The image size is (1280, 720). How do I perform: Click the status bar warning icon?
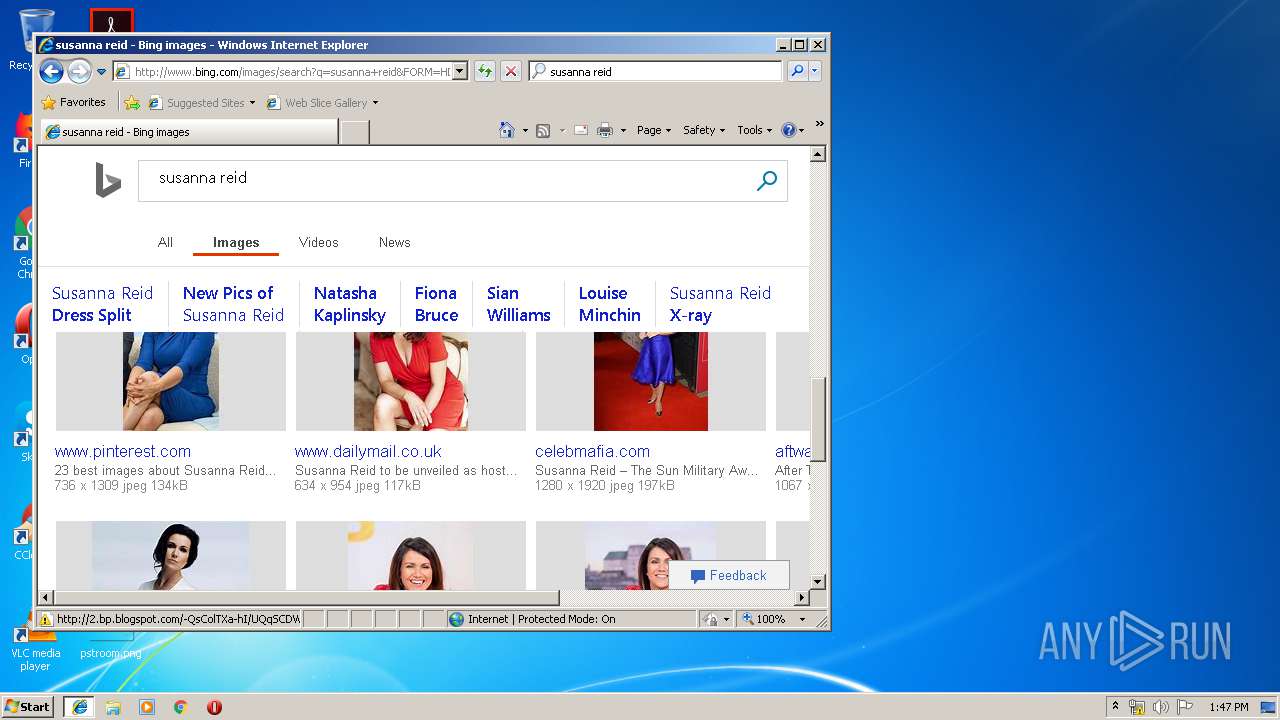point(46,619)
